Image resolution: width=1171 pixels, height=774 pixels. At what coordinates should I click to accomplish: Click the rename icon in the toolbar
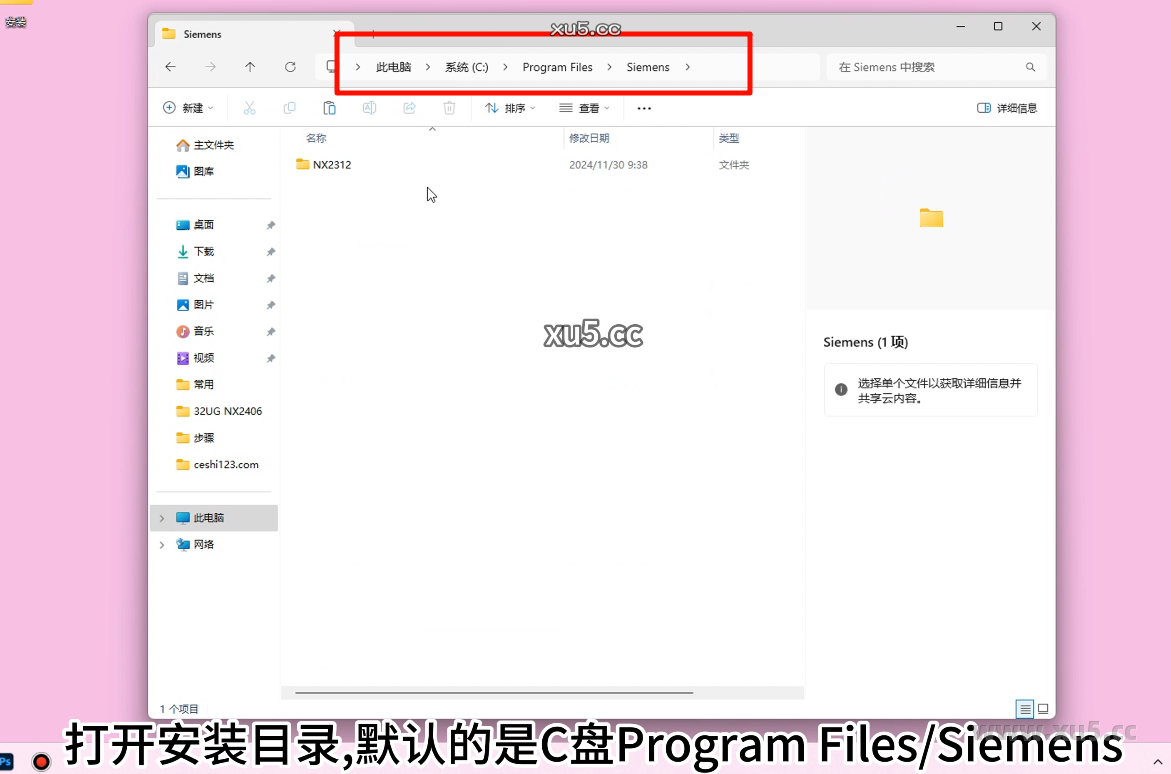pos(369,107)
